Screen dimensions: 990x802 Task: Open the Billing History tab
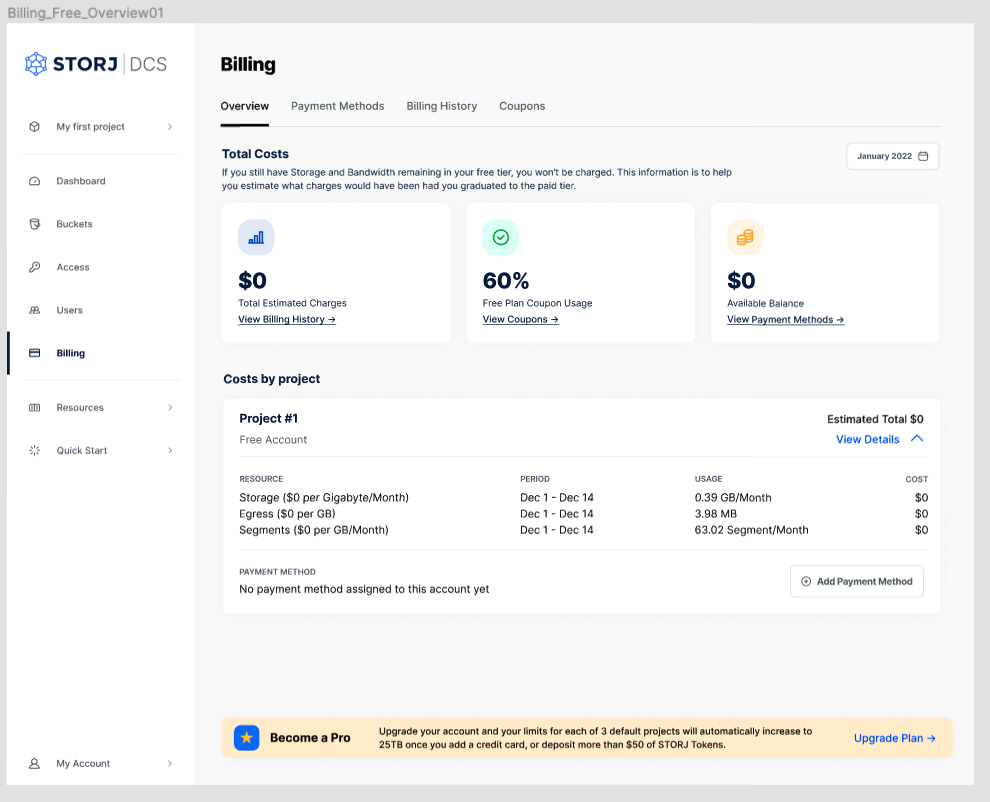pos(441,106)
